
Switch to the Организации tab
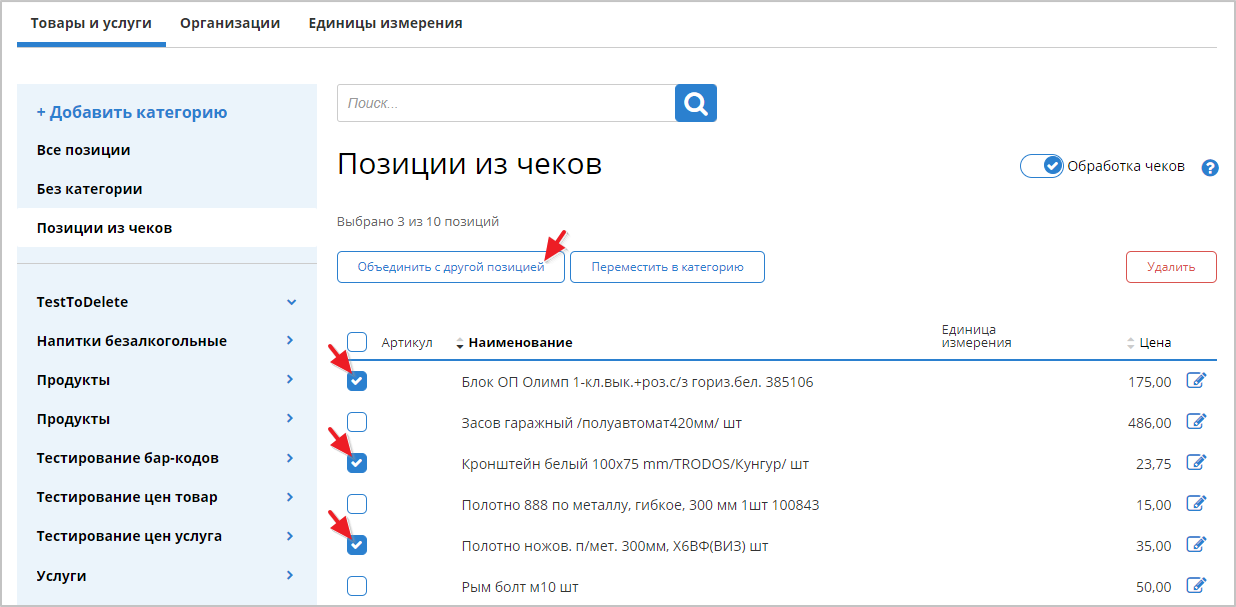pos(230,23)
